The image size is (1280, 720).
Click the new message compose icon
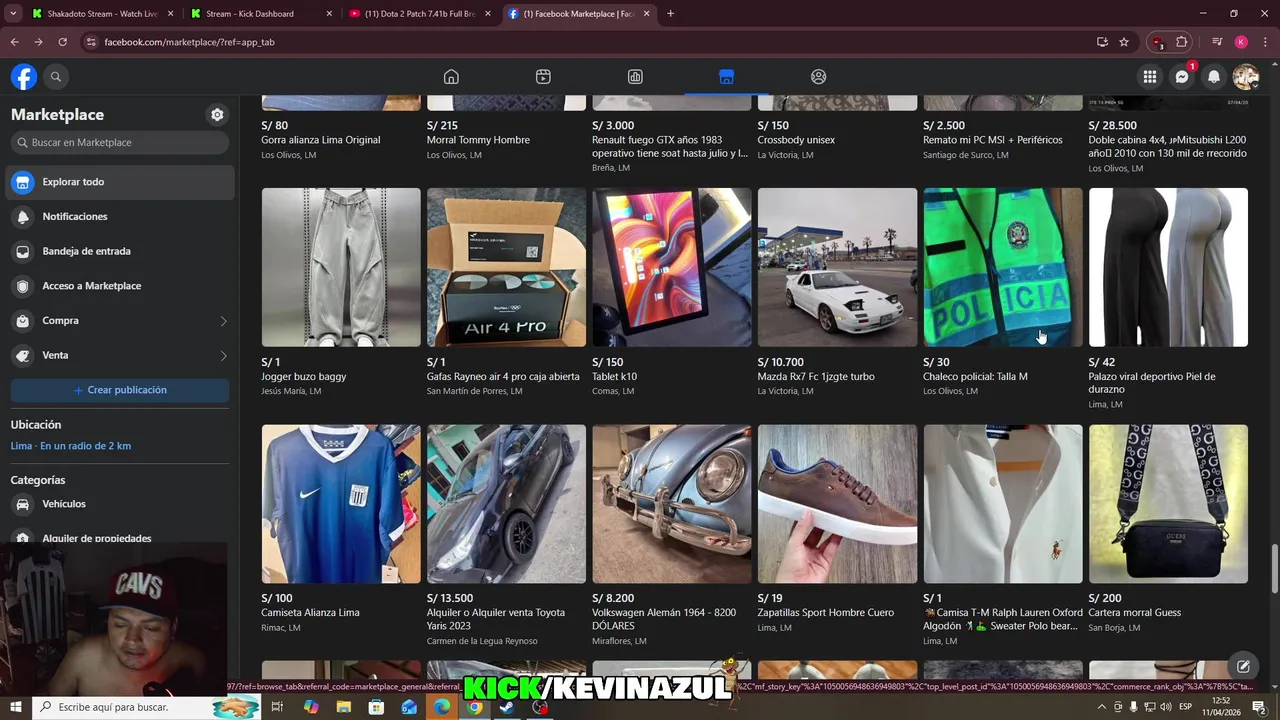pos(1243,666)
